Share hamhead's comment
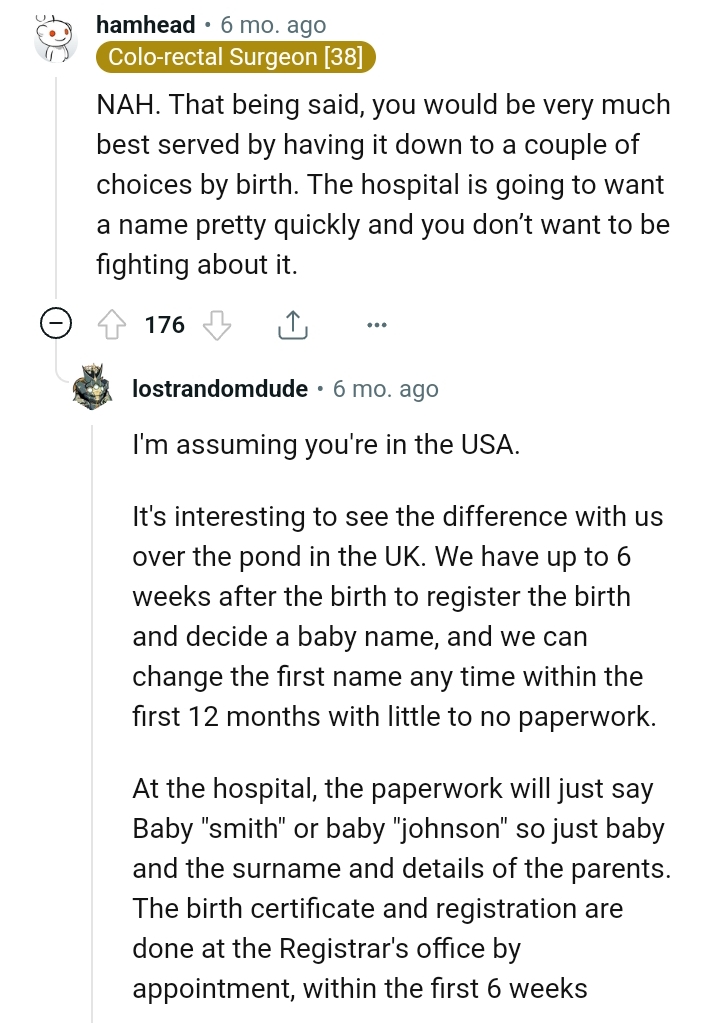The image size is (720, 1024). coord(291,325)
